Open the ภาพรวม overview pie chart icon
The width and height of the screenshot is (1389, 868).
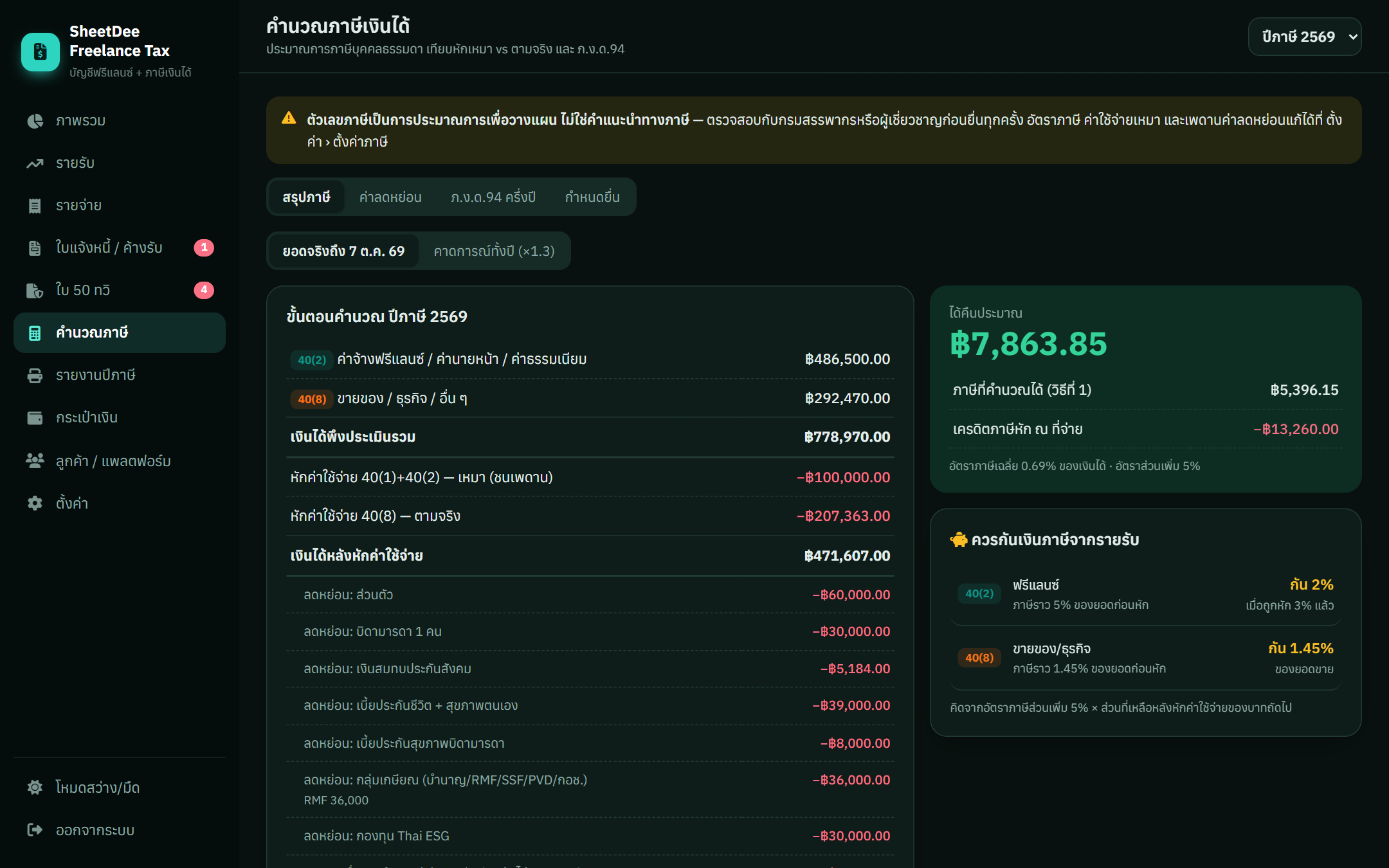[35, 121]
